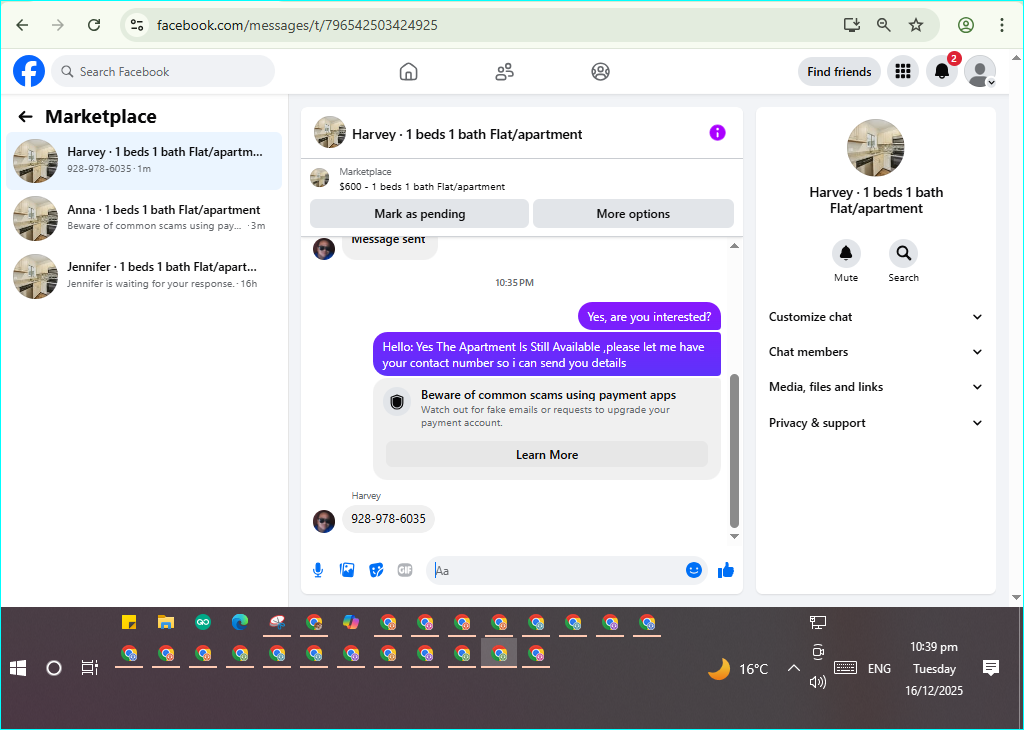Install app icon in address bar

click(x=852, y=25)
